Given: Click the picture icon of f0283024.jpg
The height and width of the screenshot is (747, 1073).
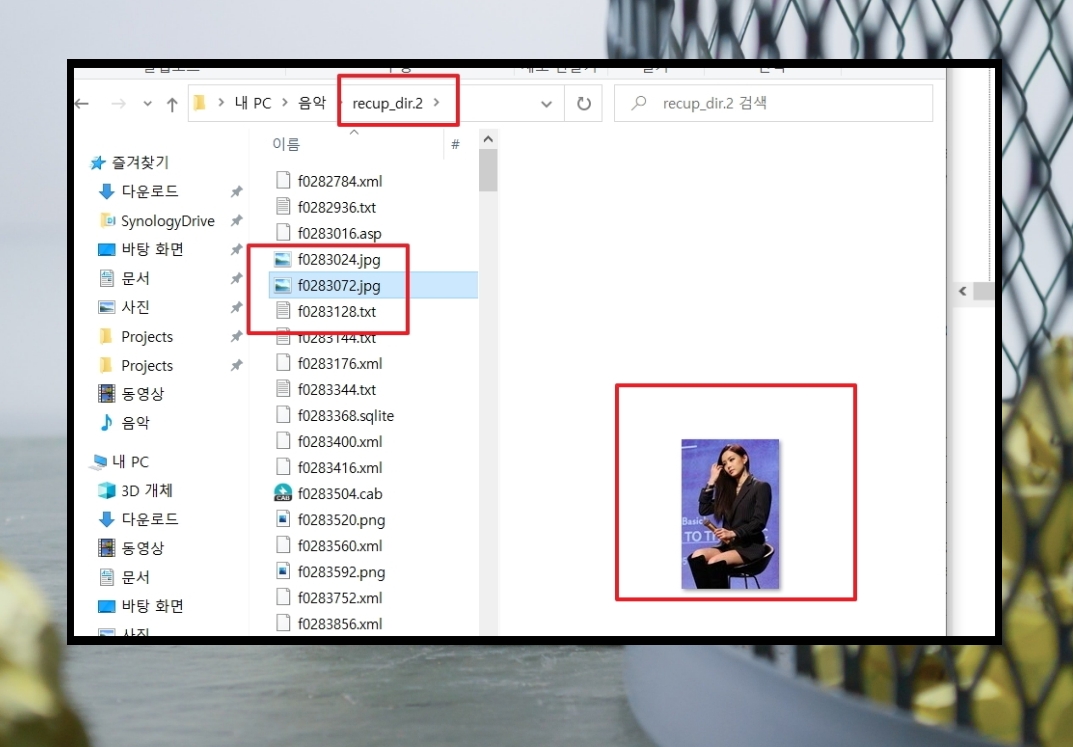Looking at the screenshot, I should 283,259.
